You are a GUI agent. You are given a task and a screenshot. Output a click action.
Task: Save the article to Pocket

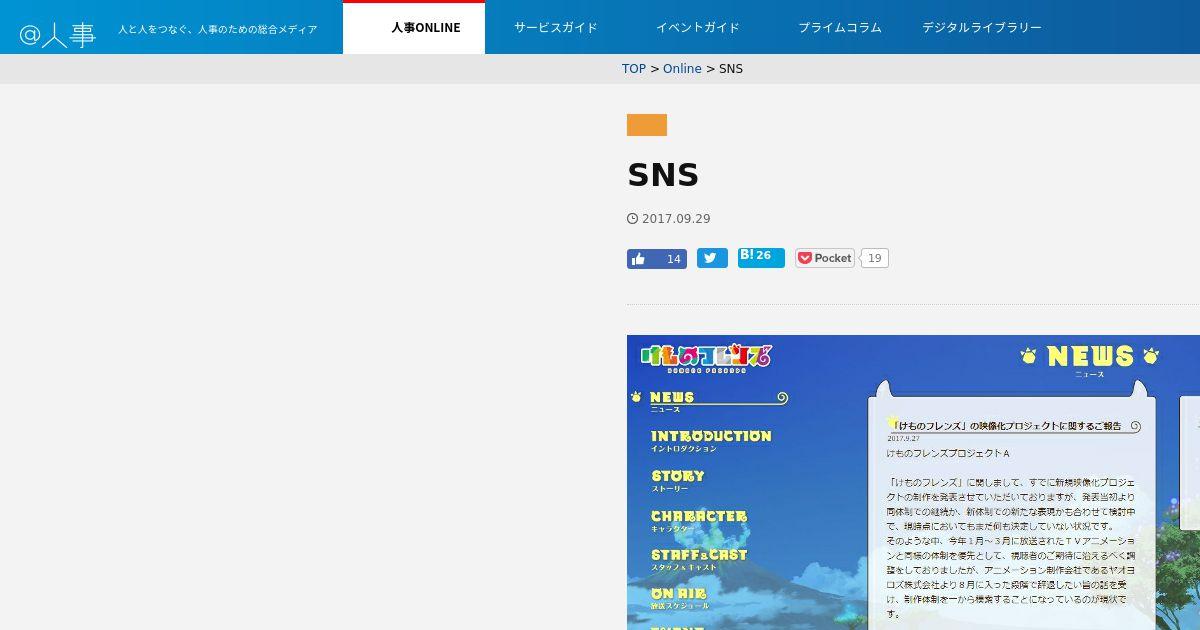point(825,258)
